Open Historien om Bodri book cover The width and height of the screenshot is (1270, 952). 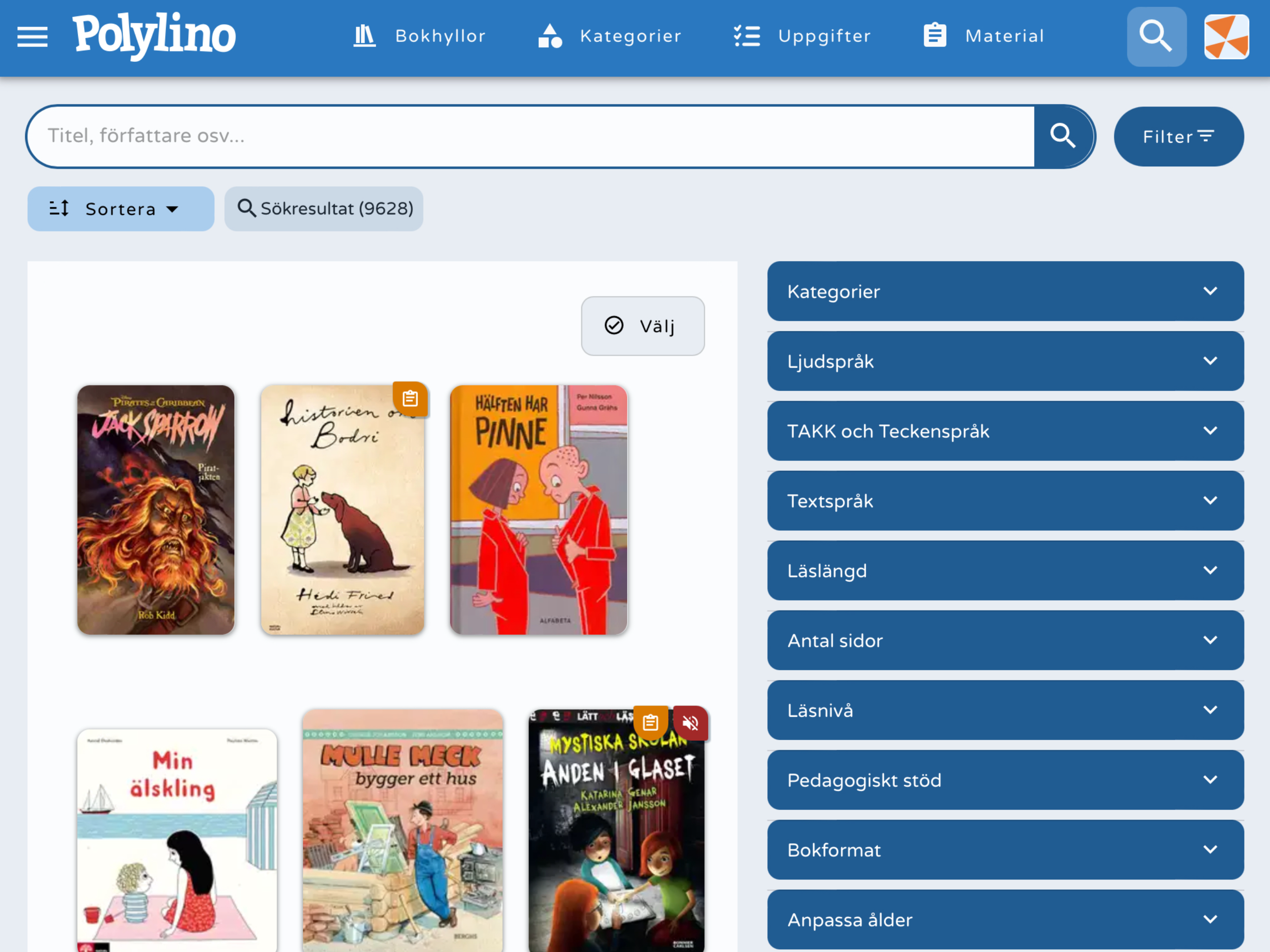pos(342,510)
